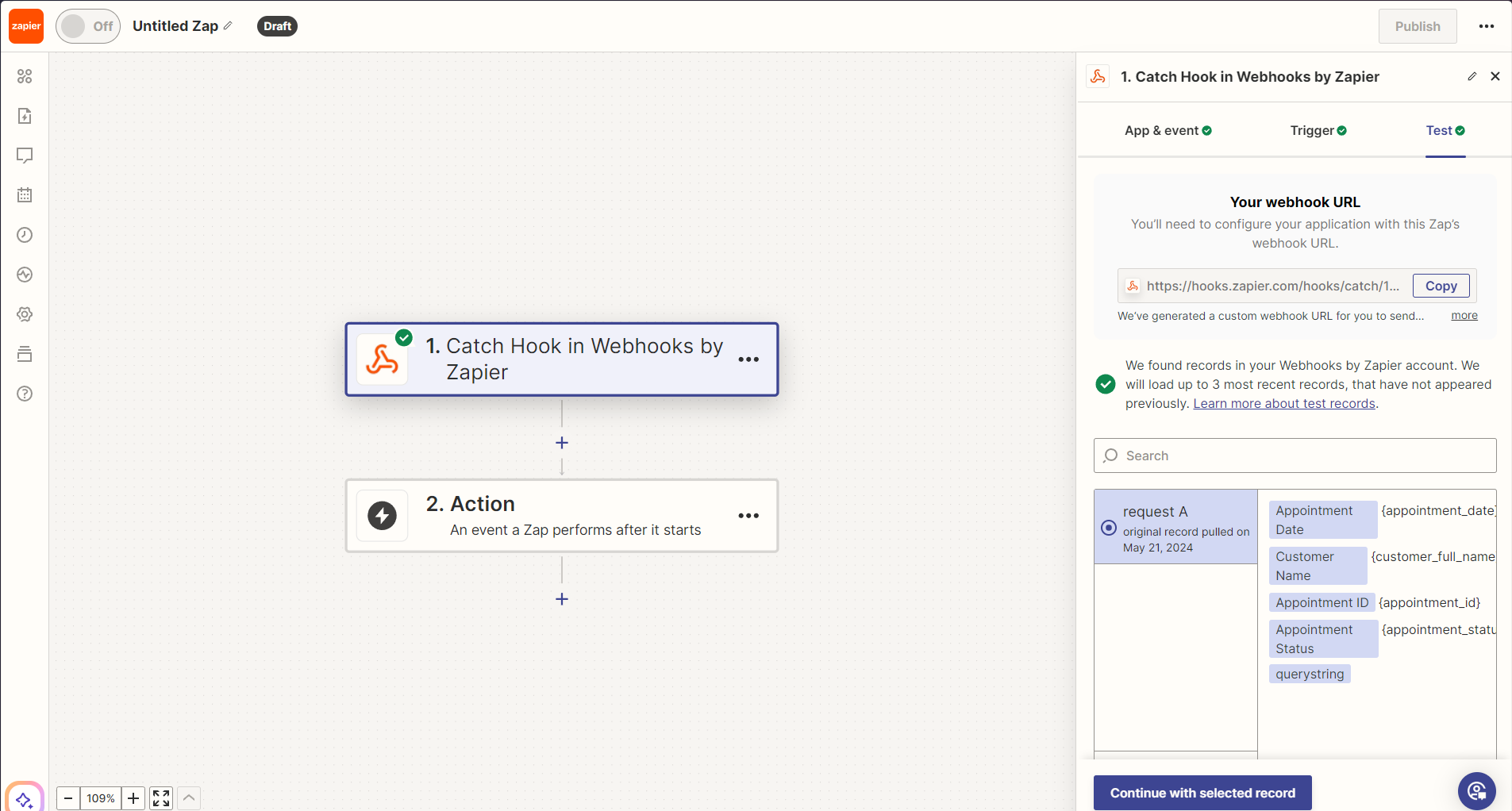The width and height of the screenshot is (1512, 811).
Task: Click the Publish button
Action: click(x=1418, y=25)
